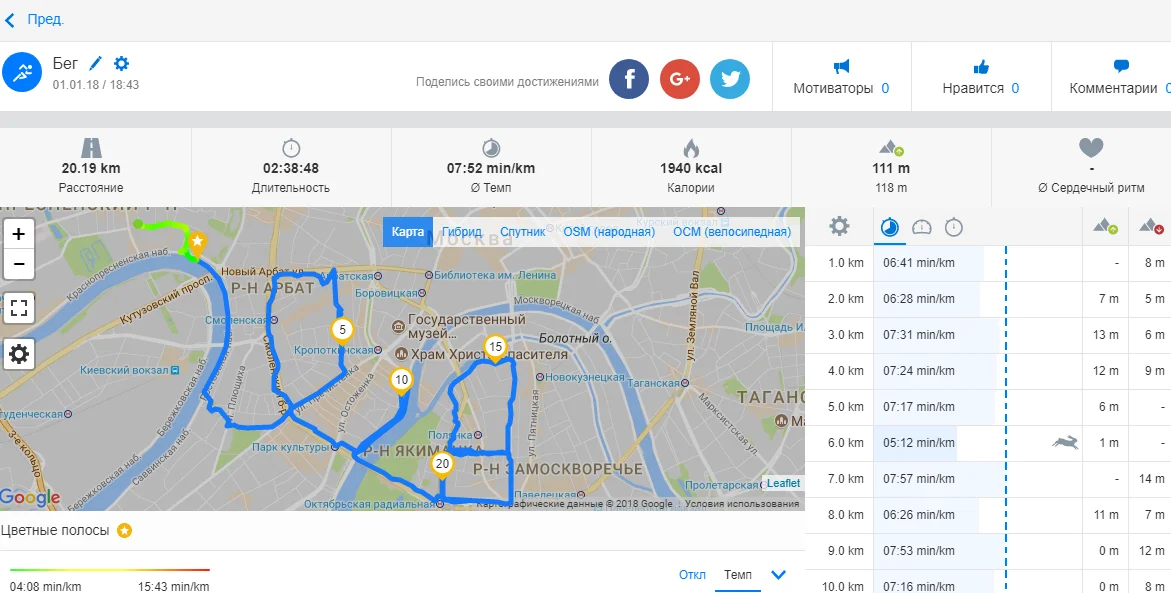Click the back chevron arrow
This screenshot has width=1171, height=593.
click(x=10, y=20)
